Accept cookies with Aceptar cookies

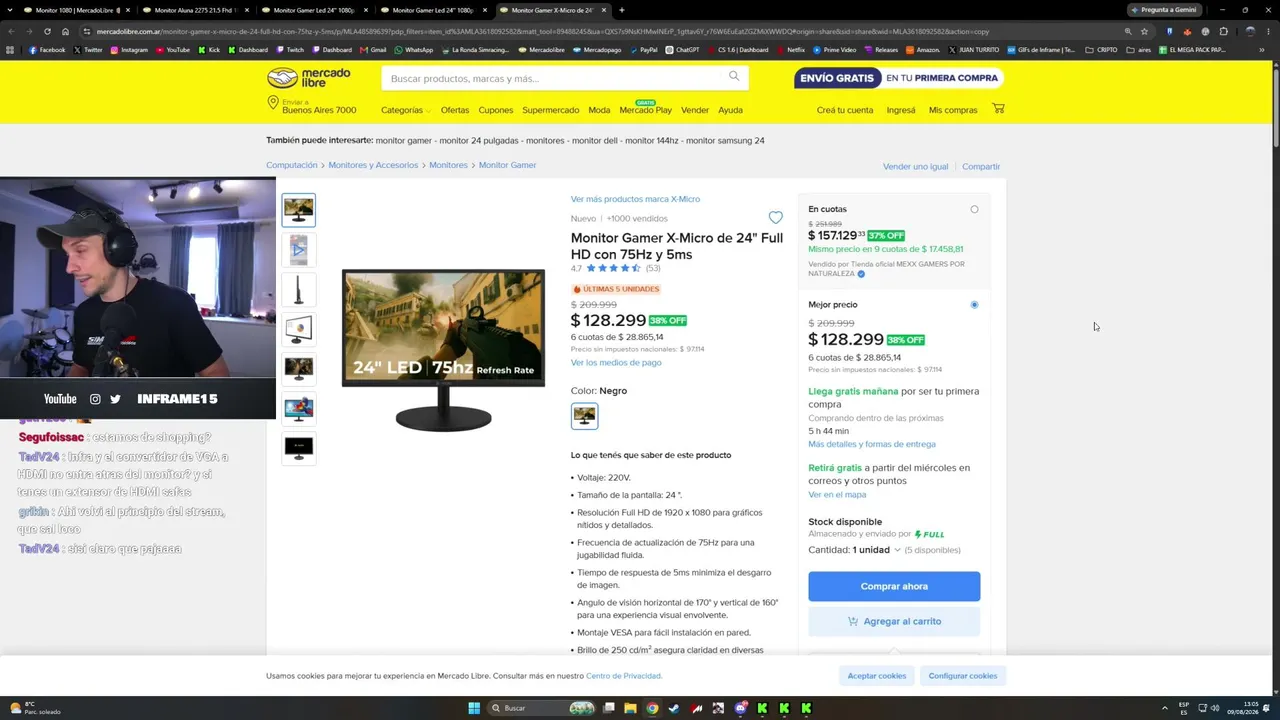tap(877, 676)
